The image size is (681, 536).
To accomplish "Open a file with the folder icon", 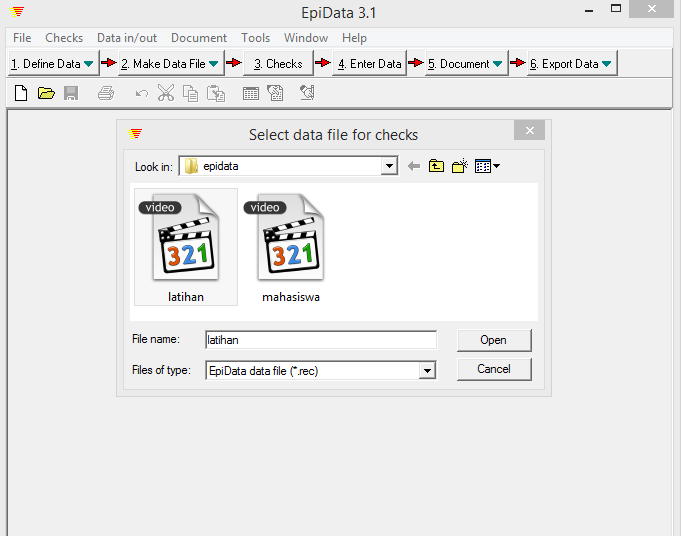I will 46,93.
